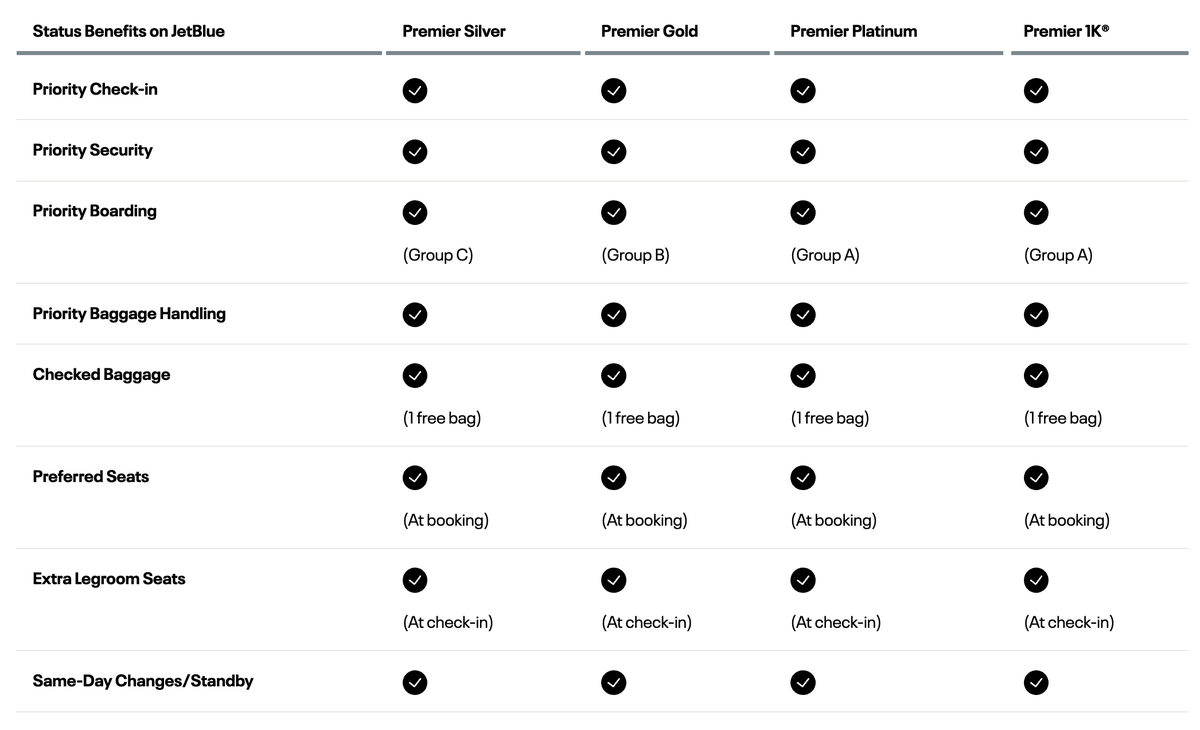Click Premier Silver Same-Day Changes/Standby checkmark
This screenshot has width=1200, height=730.
pos(415,682)
